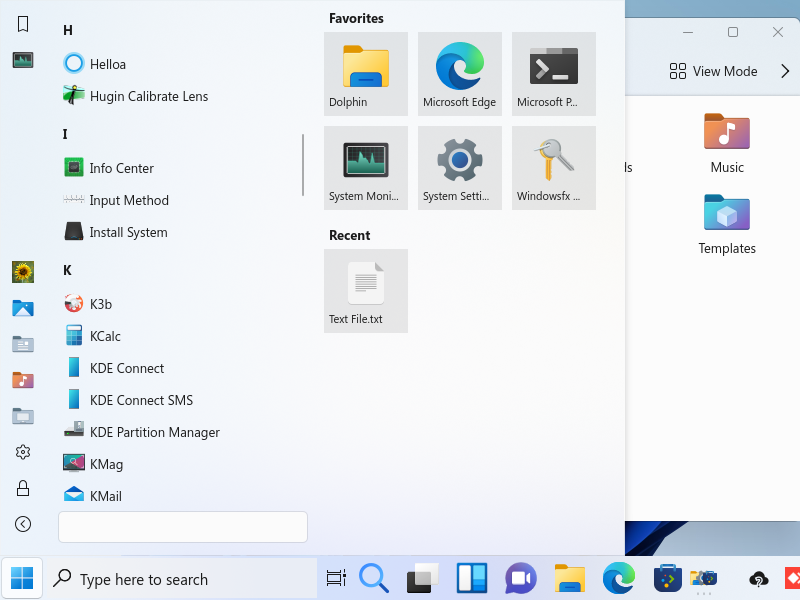Screen dimensions: 800x600
Task: Select KDE Partition Manager in the app list
Action: click(154, 432)
